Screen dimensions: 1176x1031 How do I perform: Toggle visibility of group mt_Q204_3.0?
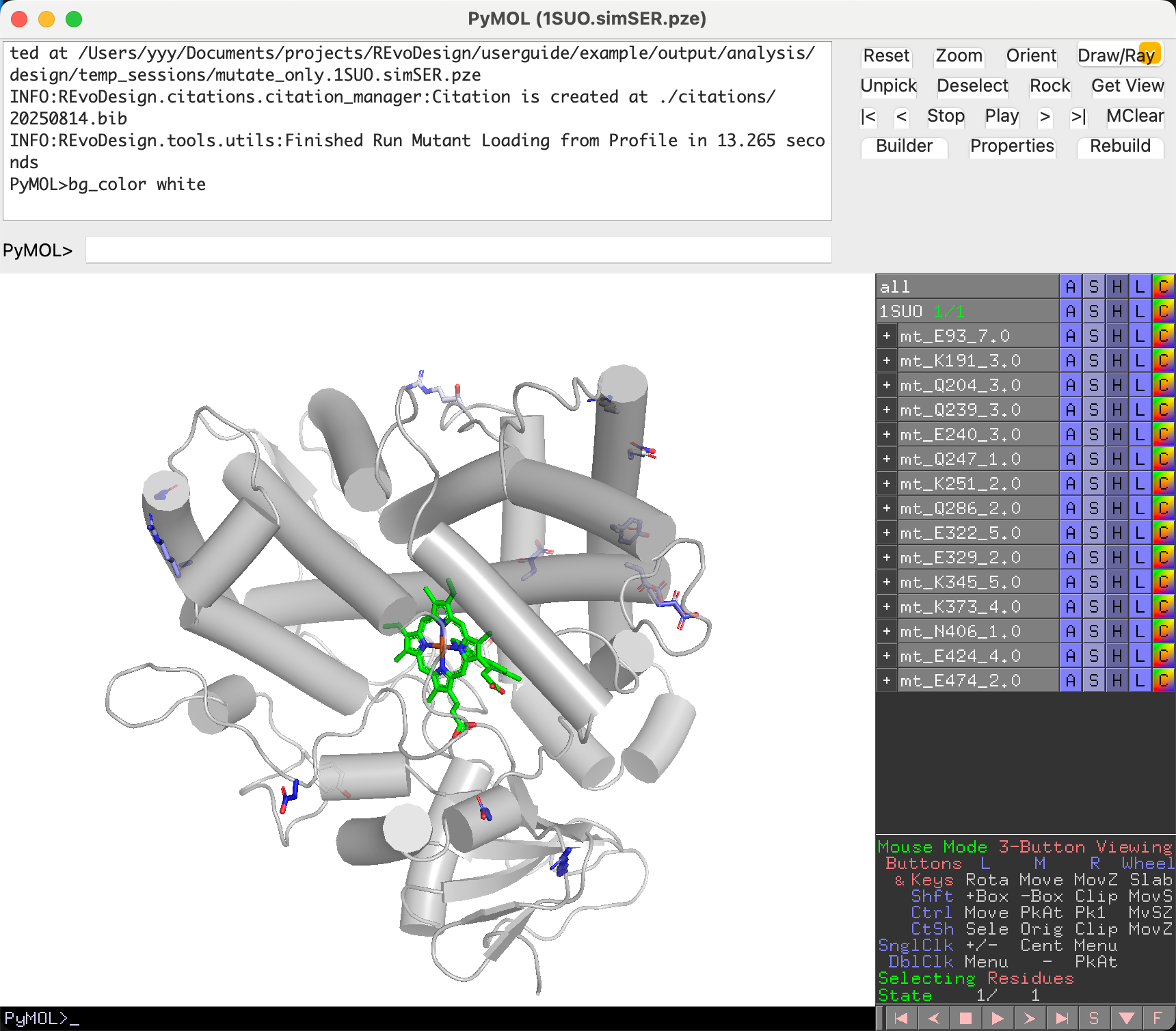coord(978,385)
